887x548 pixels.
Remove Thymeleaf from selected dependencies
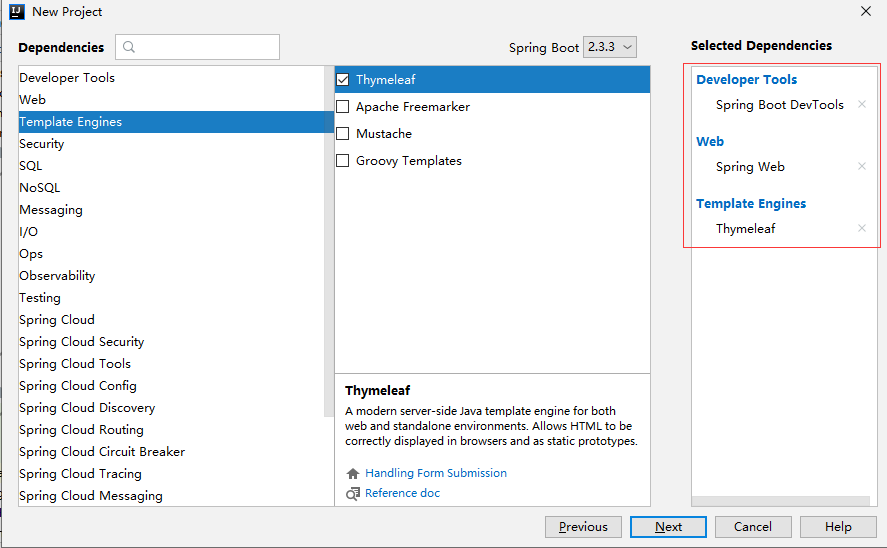tap(862, 228)
